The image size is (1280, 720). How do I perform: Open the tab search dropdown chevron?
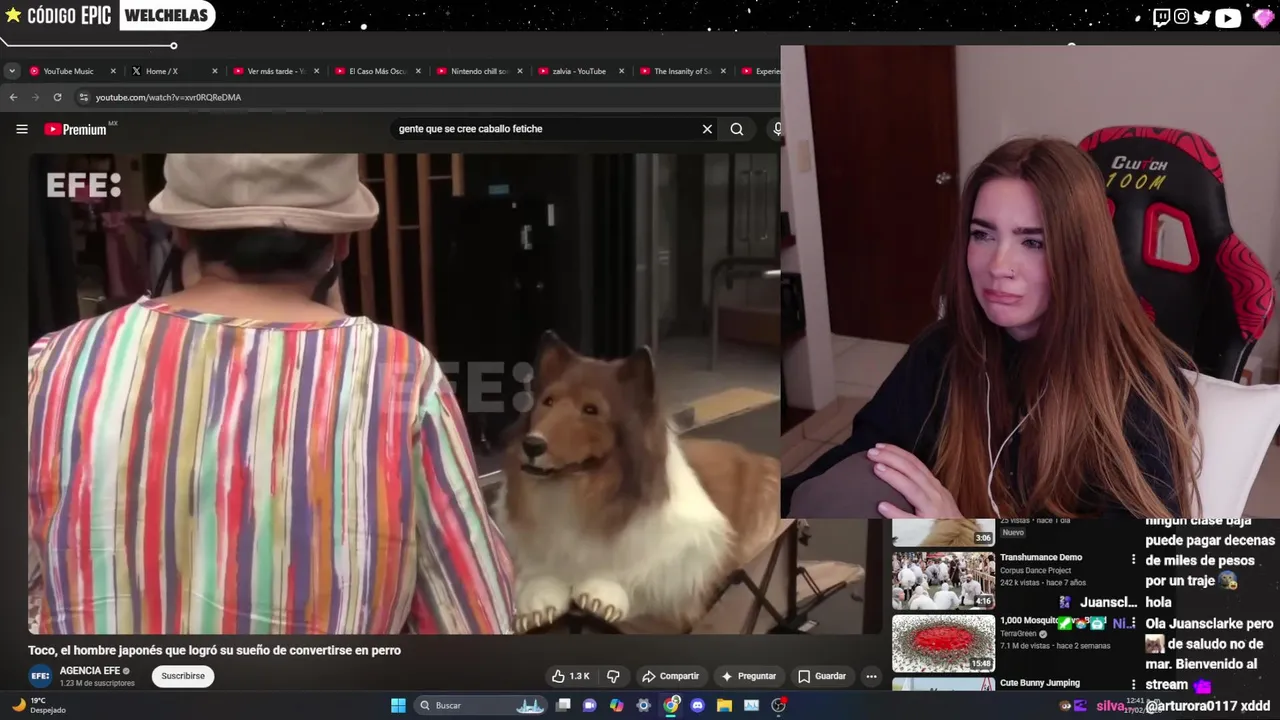[x=11, y=71]
